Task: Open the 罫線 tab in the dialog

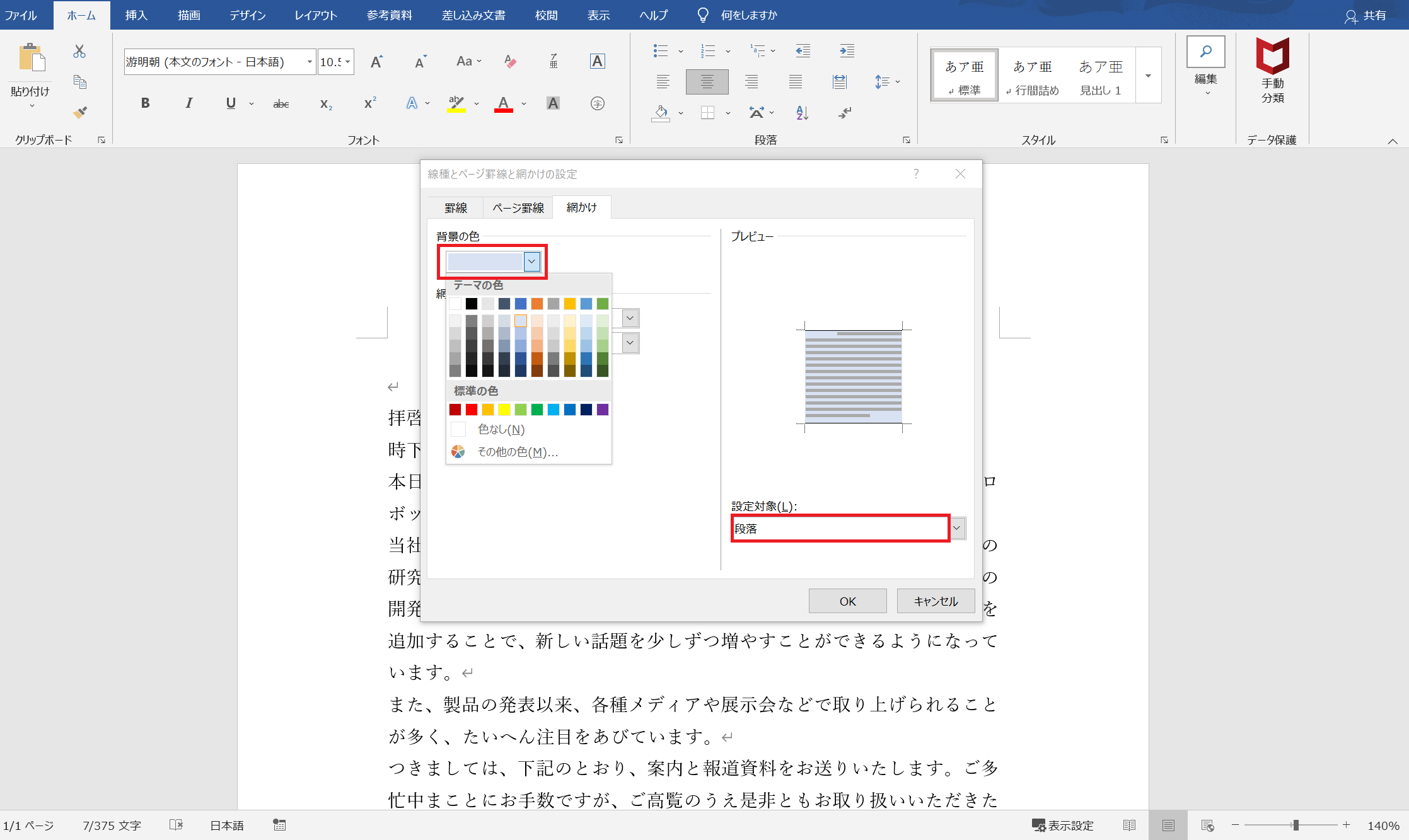Action: click(455, 208)
